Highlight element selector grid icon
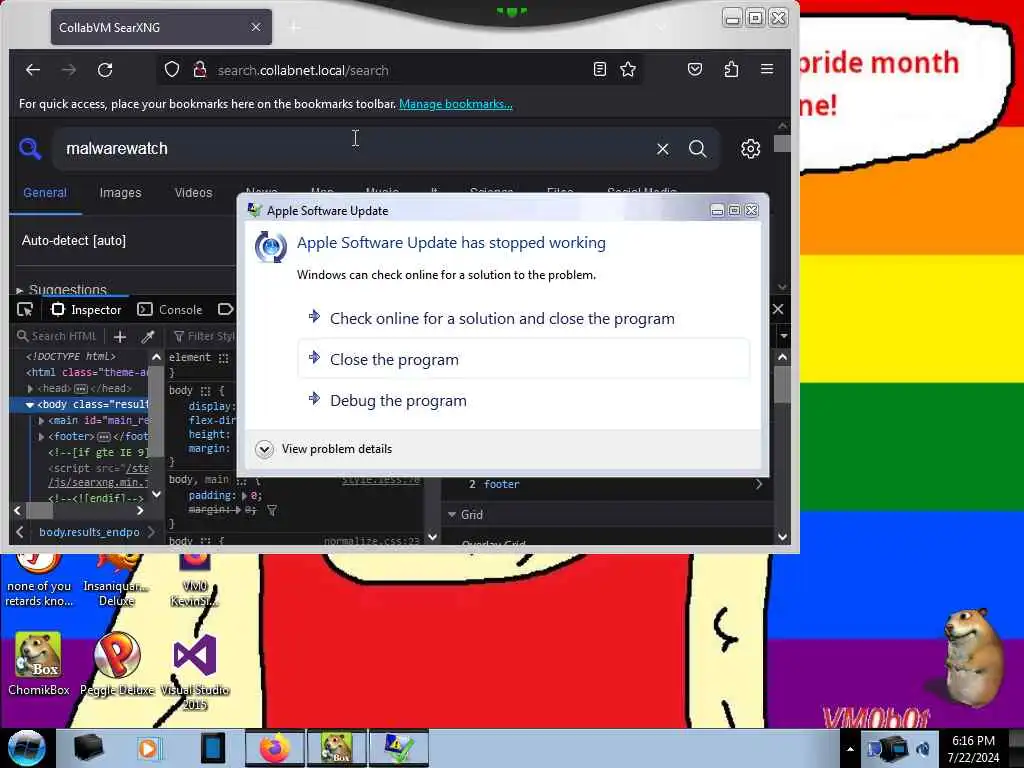1024x768 pixels. 223,358
